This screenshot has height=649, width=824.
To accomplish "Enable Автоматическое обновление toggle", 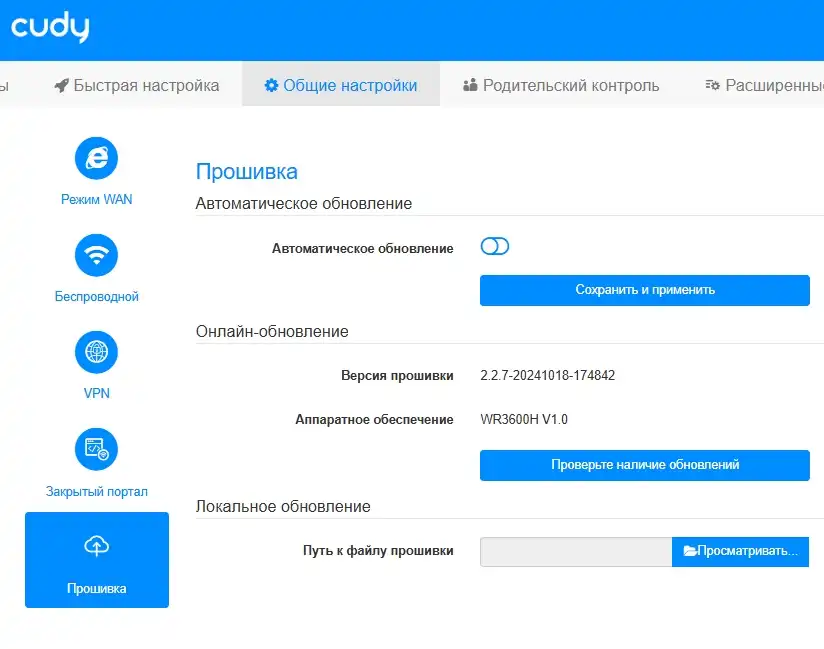I will [494, 245].
